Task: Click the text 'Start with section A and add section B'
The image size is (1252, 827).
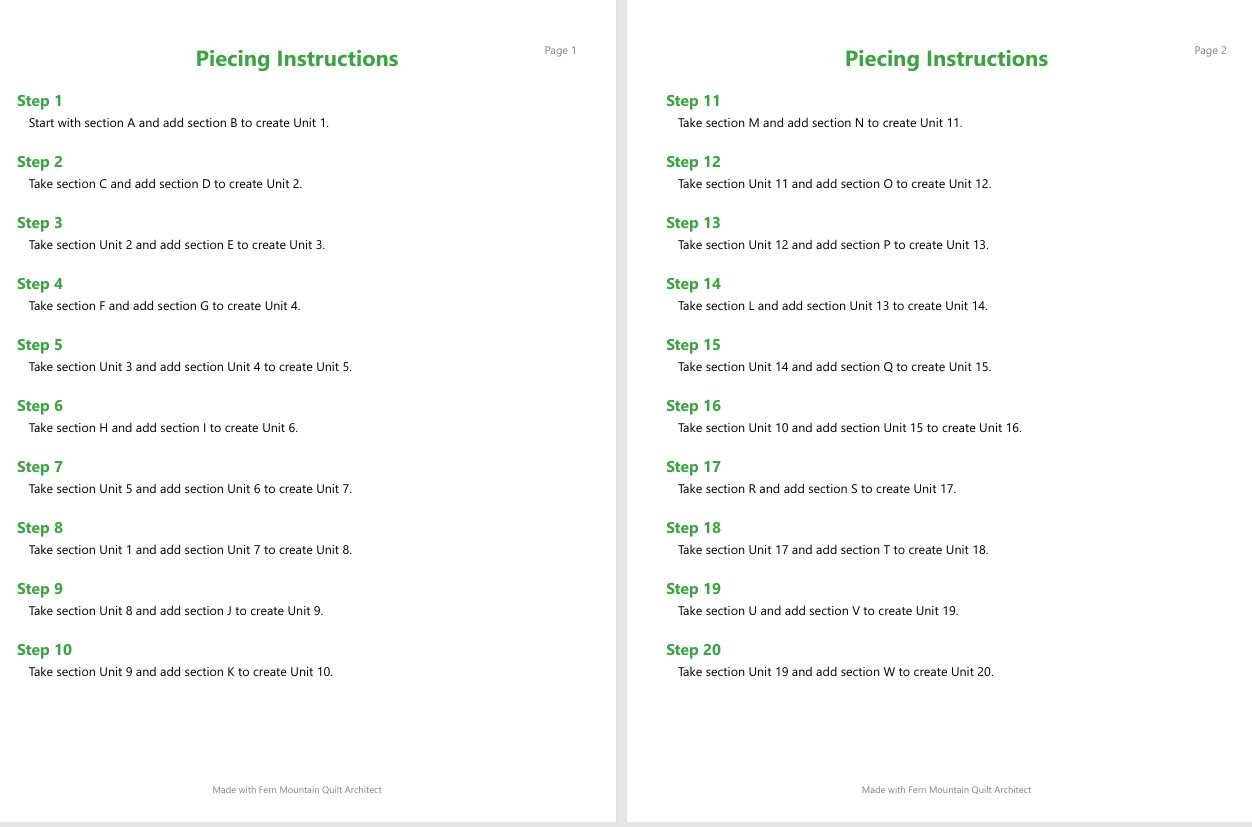Action: [133, 123]
